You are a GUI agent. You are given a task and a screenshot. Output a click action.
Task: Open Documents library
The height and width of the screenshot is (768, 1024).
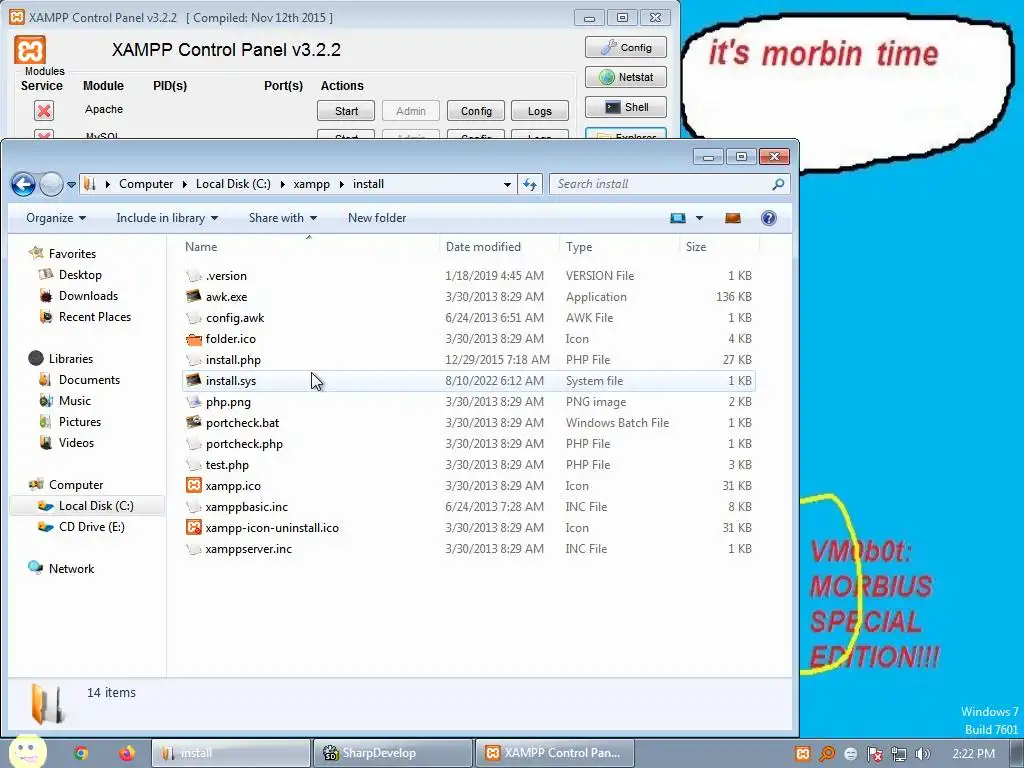(x=89, y=380)
